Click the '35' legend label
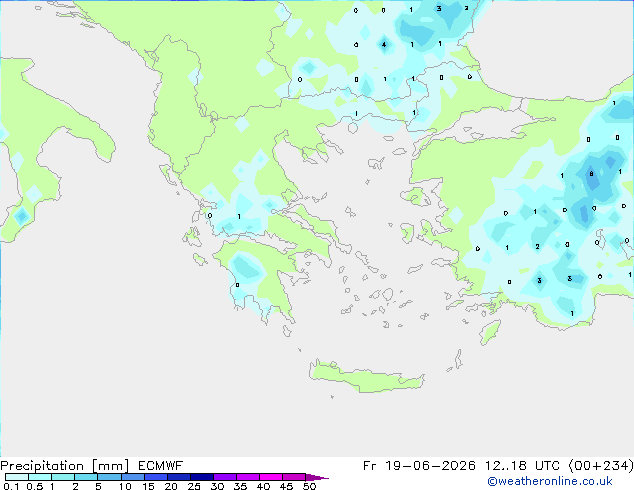This screenshot has height=490, width=634. tap(240, 486)
